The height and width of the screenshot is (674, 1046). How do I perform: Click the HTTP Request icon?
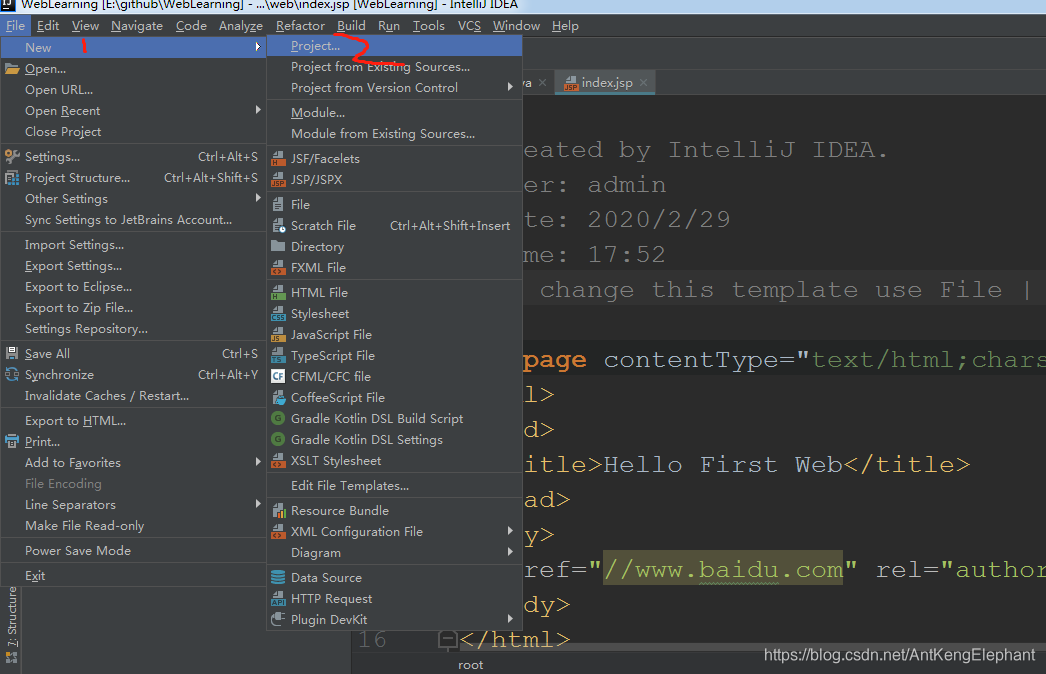pyautogui.click(x=278, y=599)
